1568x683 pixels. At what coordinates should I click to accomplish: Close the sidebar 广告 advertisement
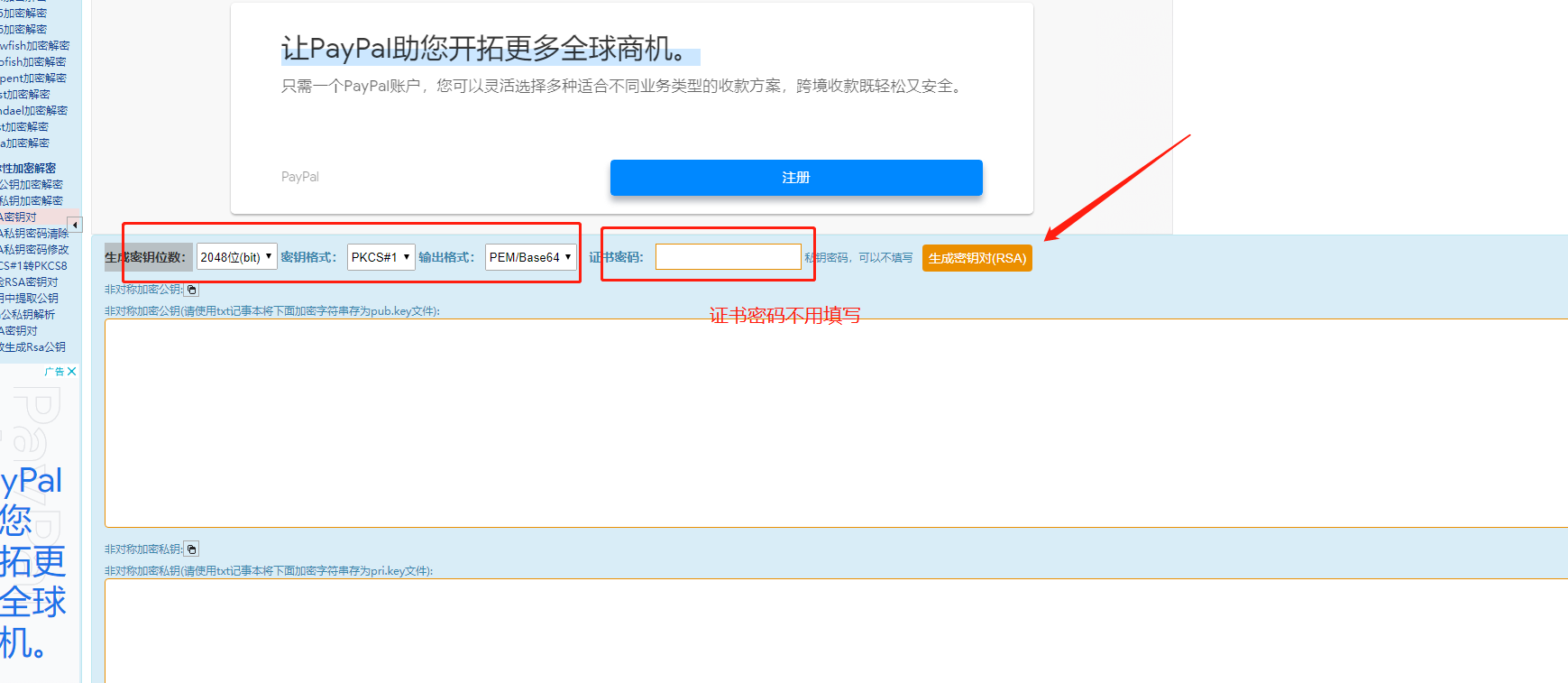point(72,372)
